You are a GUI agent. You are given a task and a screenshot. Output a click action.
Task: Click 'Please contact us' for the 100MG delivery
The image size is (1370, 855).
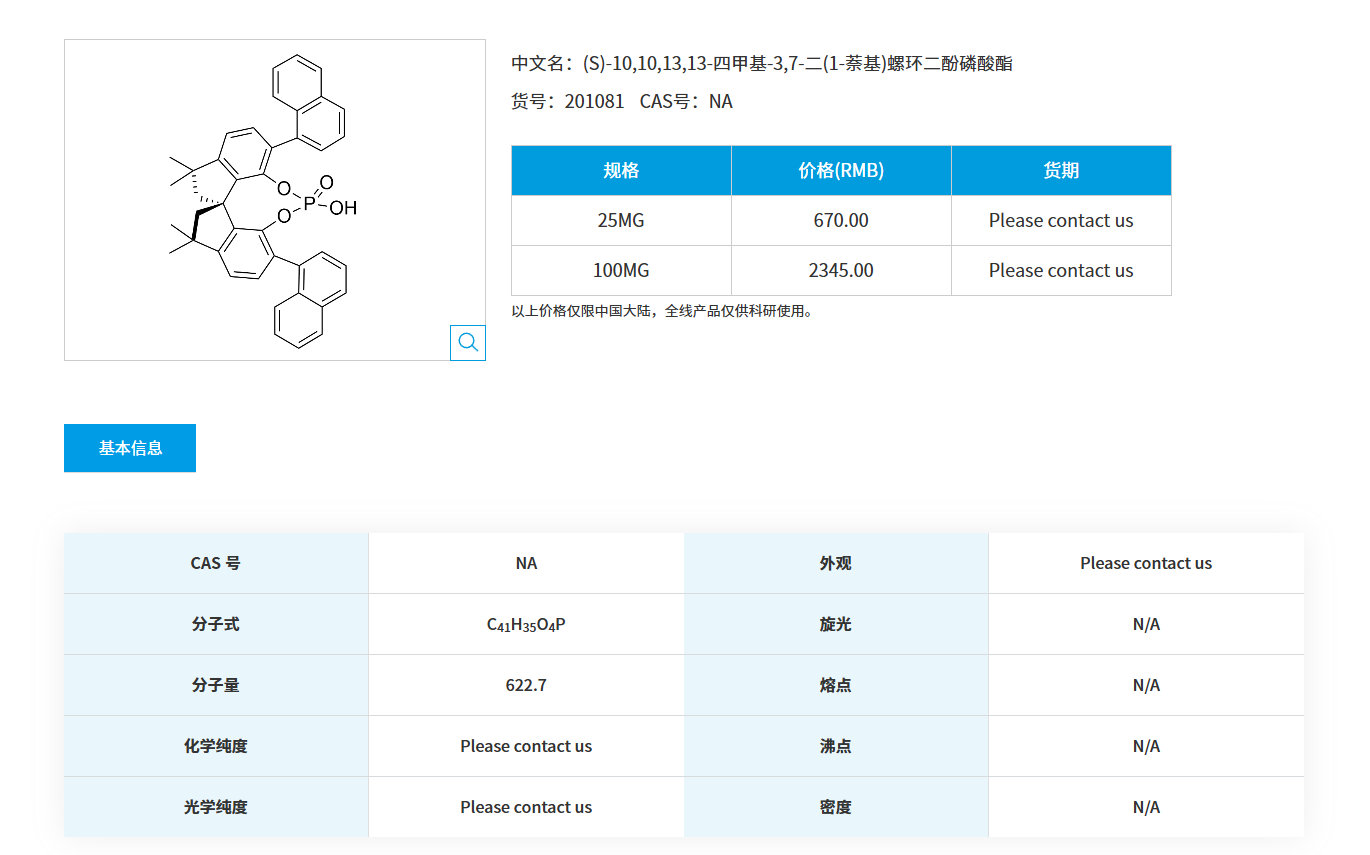click(1060, 270)
